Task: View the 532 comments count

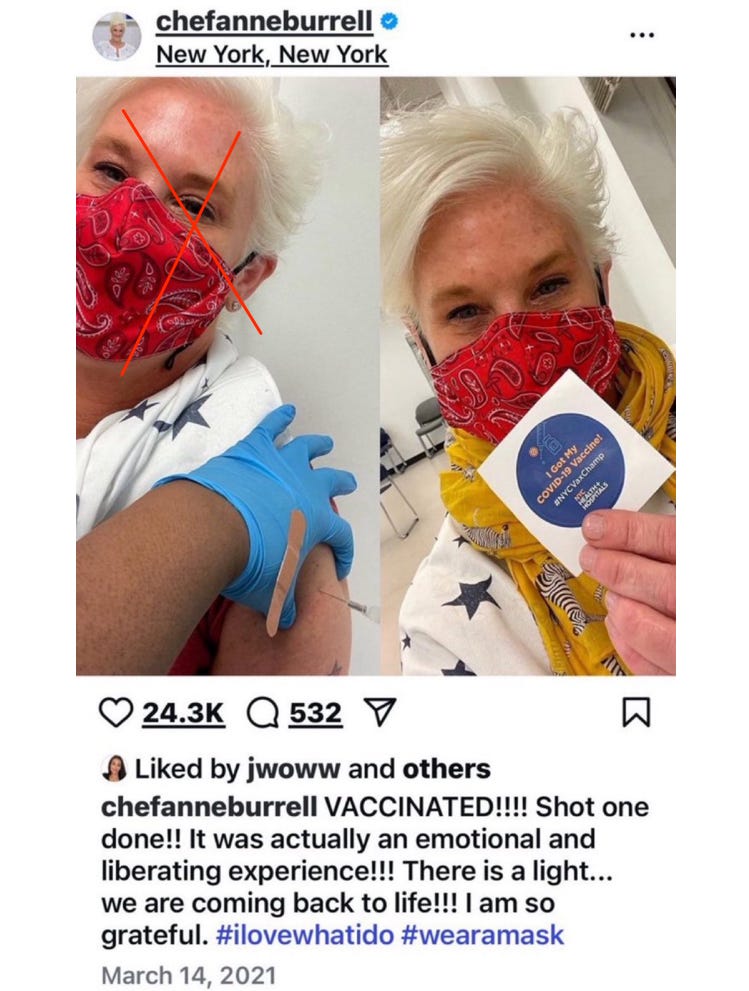Action: pos(316,713)
